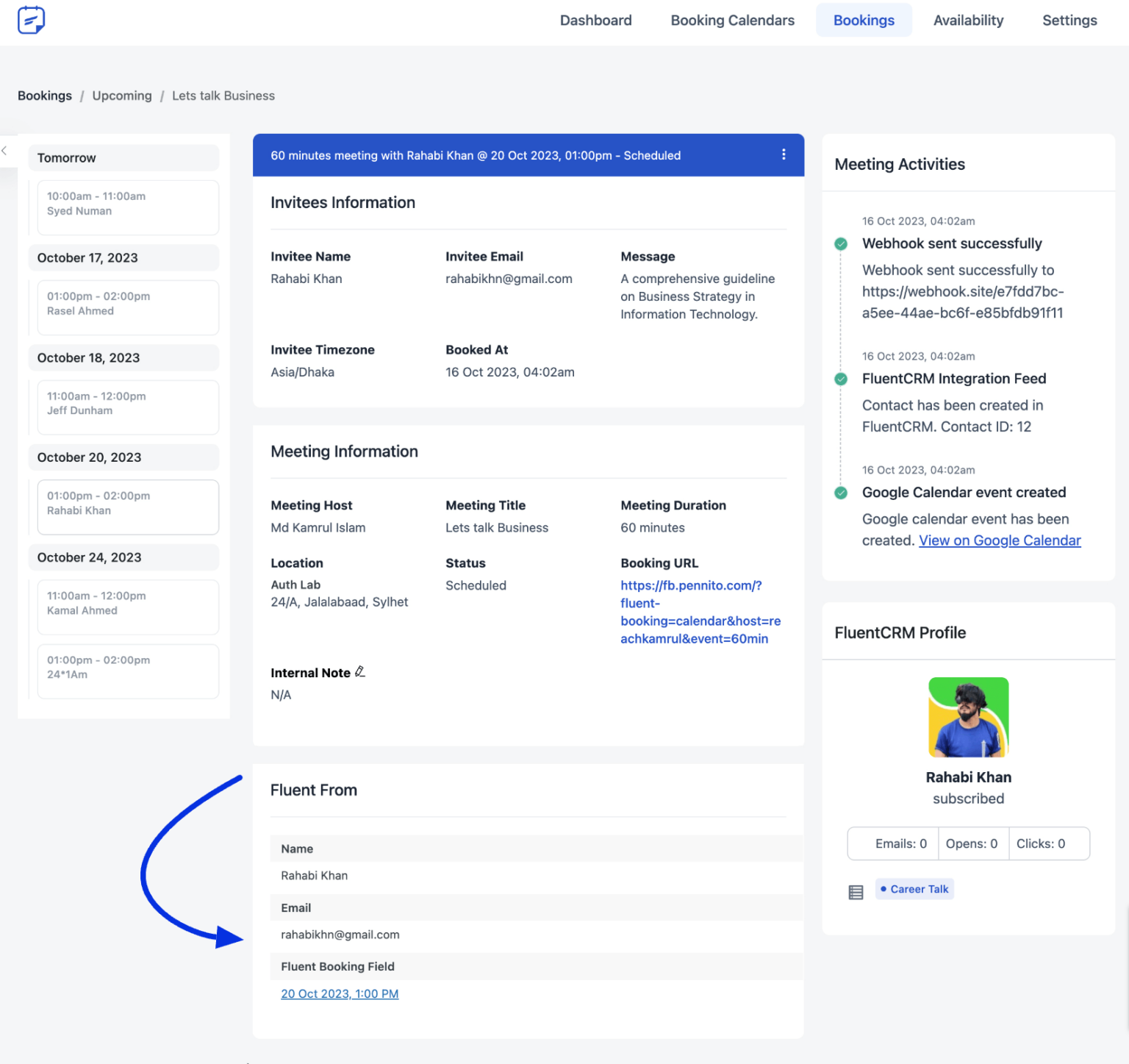
Task: Click the webhook.site URL text in activities
Action: [x=963, y=302]
